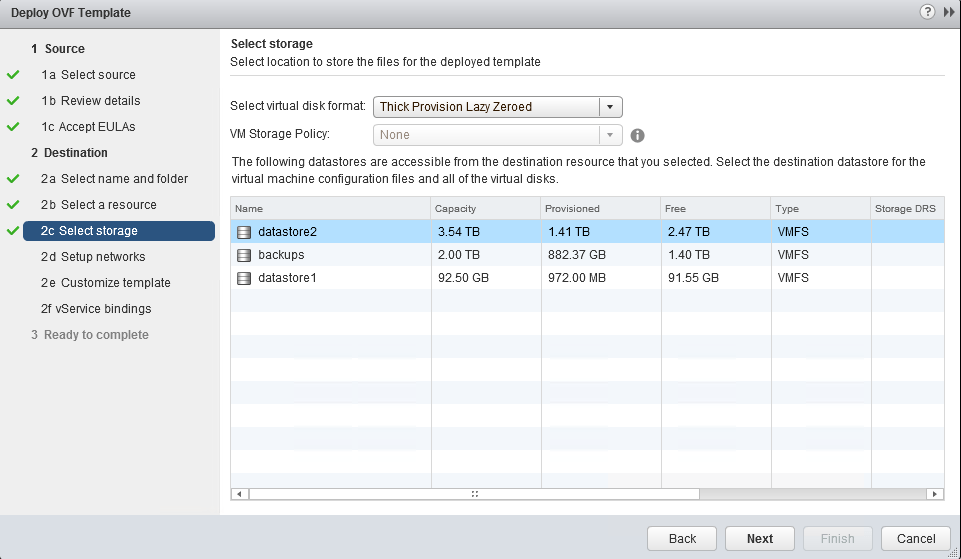Select the backups datastore row
Viewport: 961px width, 559px height.
coord(500,255)
